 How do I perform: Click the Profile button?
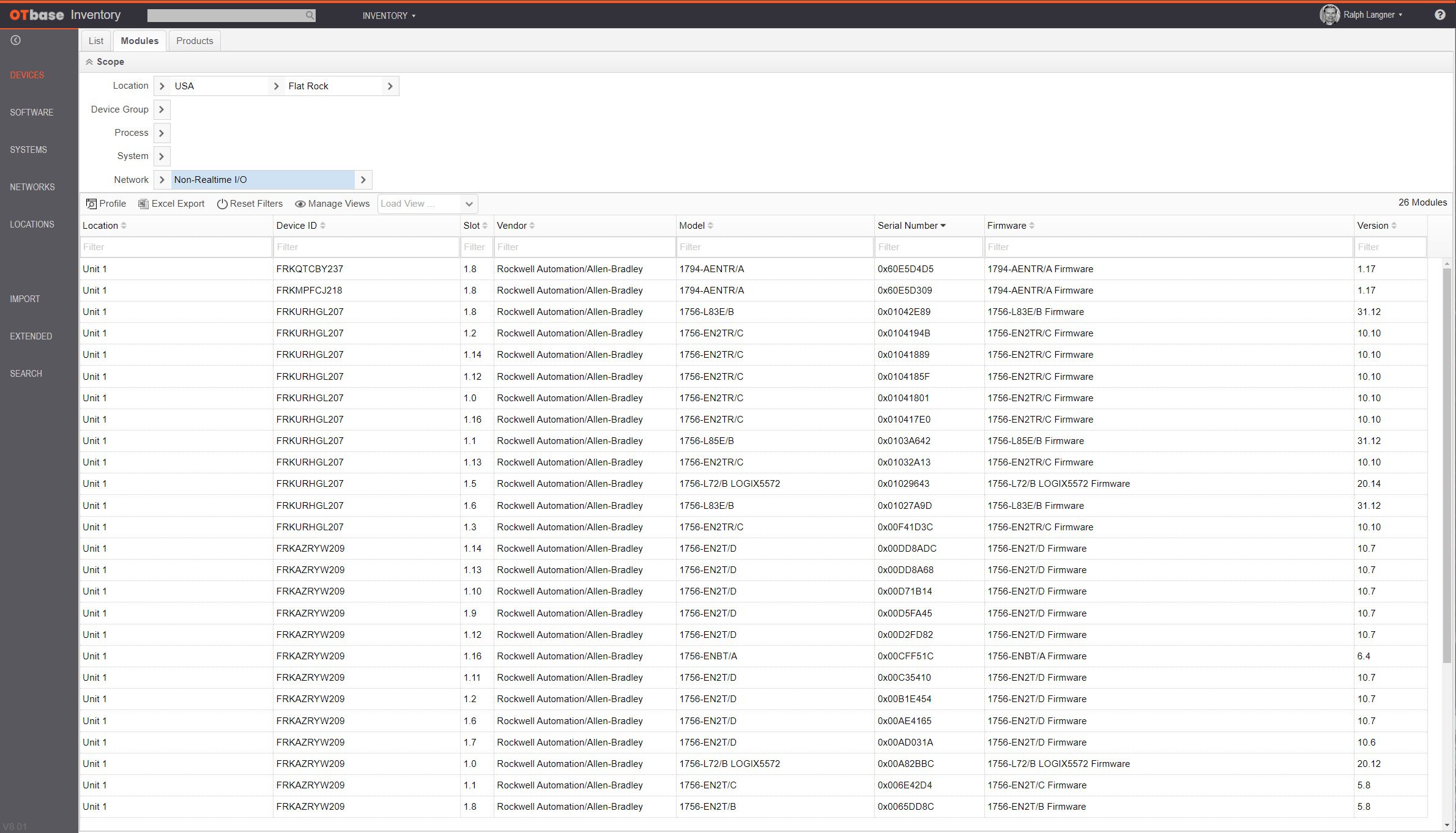point(106,204)
